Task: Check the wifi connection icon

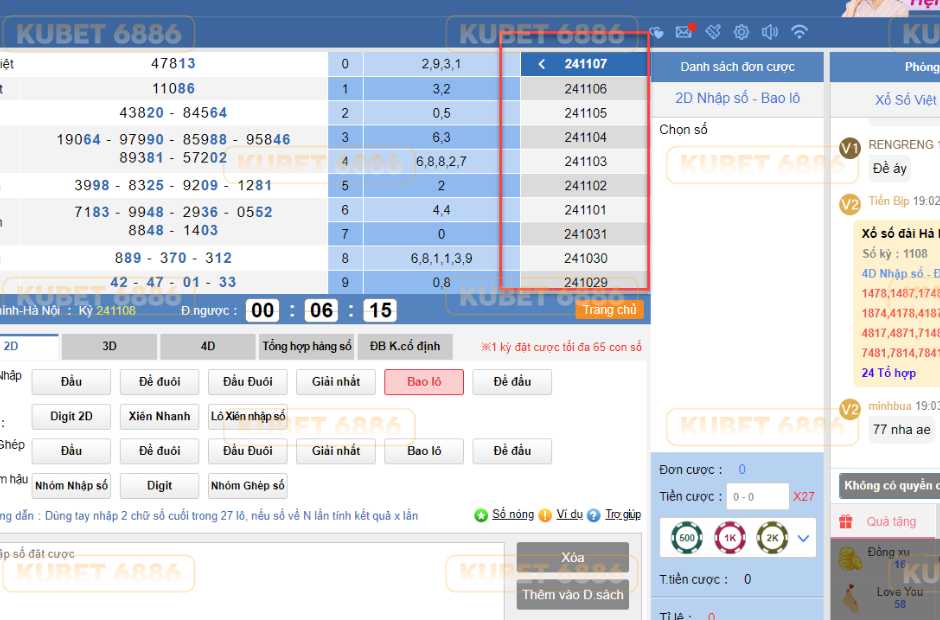Action: click(799, 32)
